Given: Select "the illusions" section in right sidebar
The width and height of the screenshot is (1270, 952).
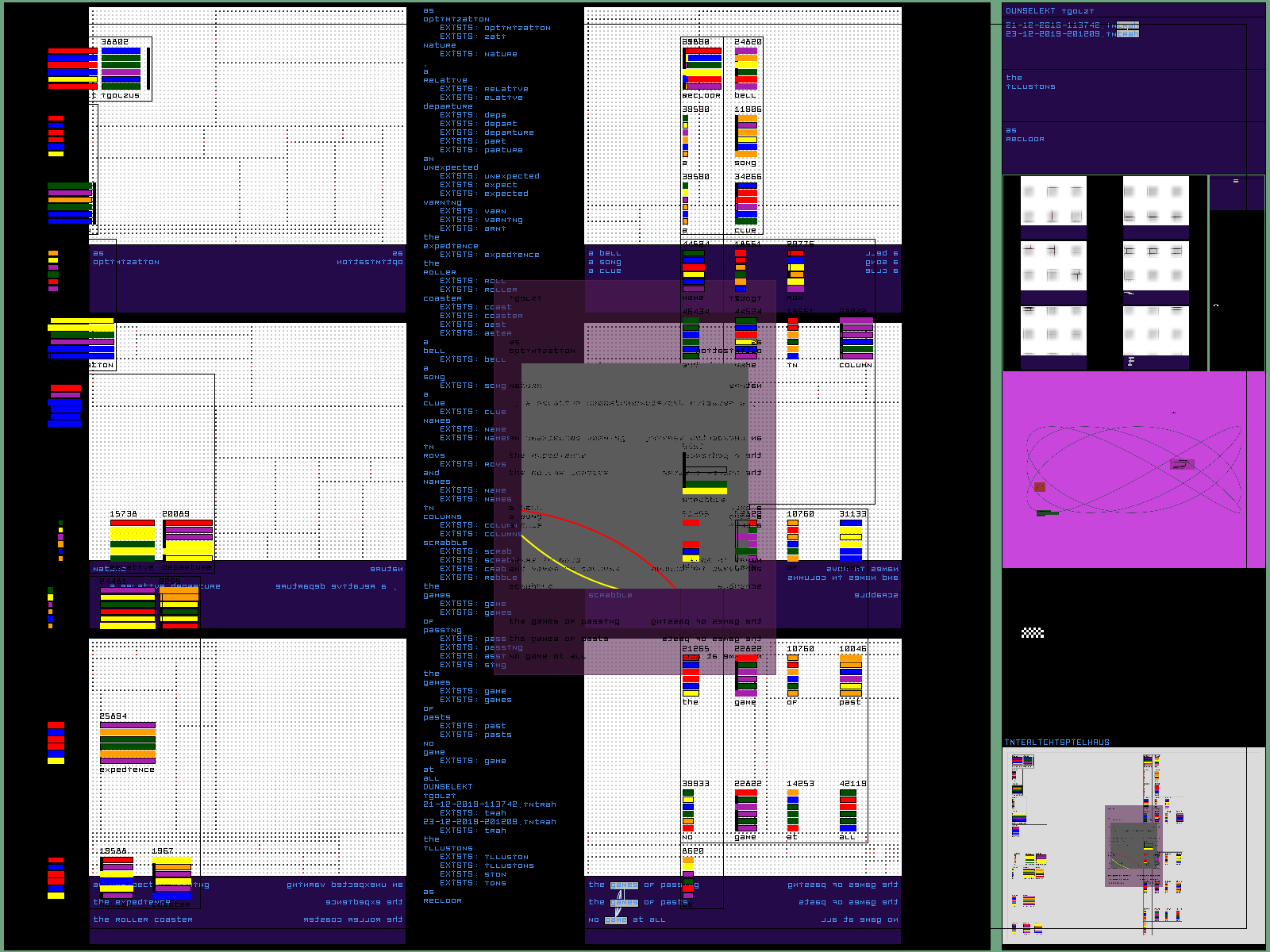Looking at the screenshot, I should (x=1030, y=83).
